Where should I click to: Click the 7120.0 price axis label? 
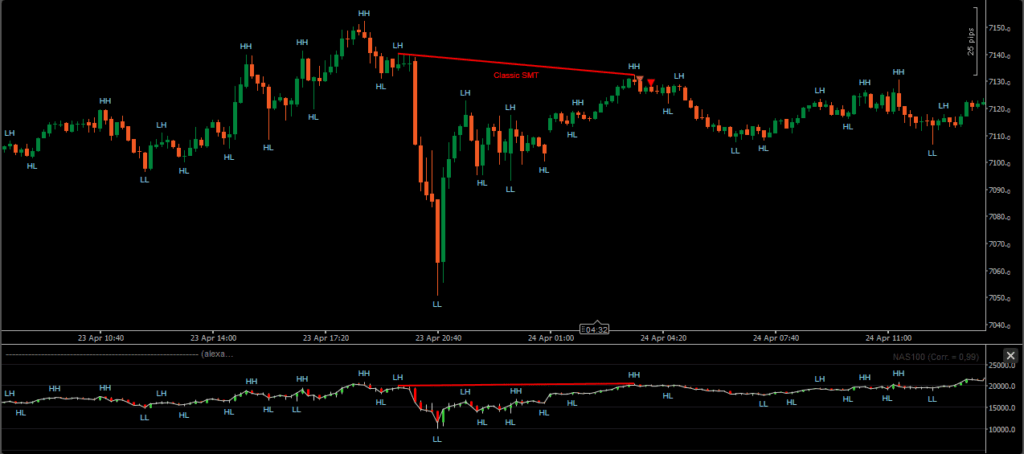click(x=1000, y=109)
